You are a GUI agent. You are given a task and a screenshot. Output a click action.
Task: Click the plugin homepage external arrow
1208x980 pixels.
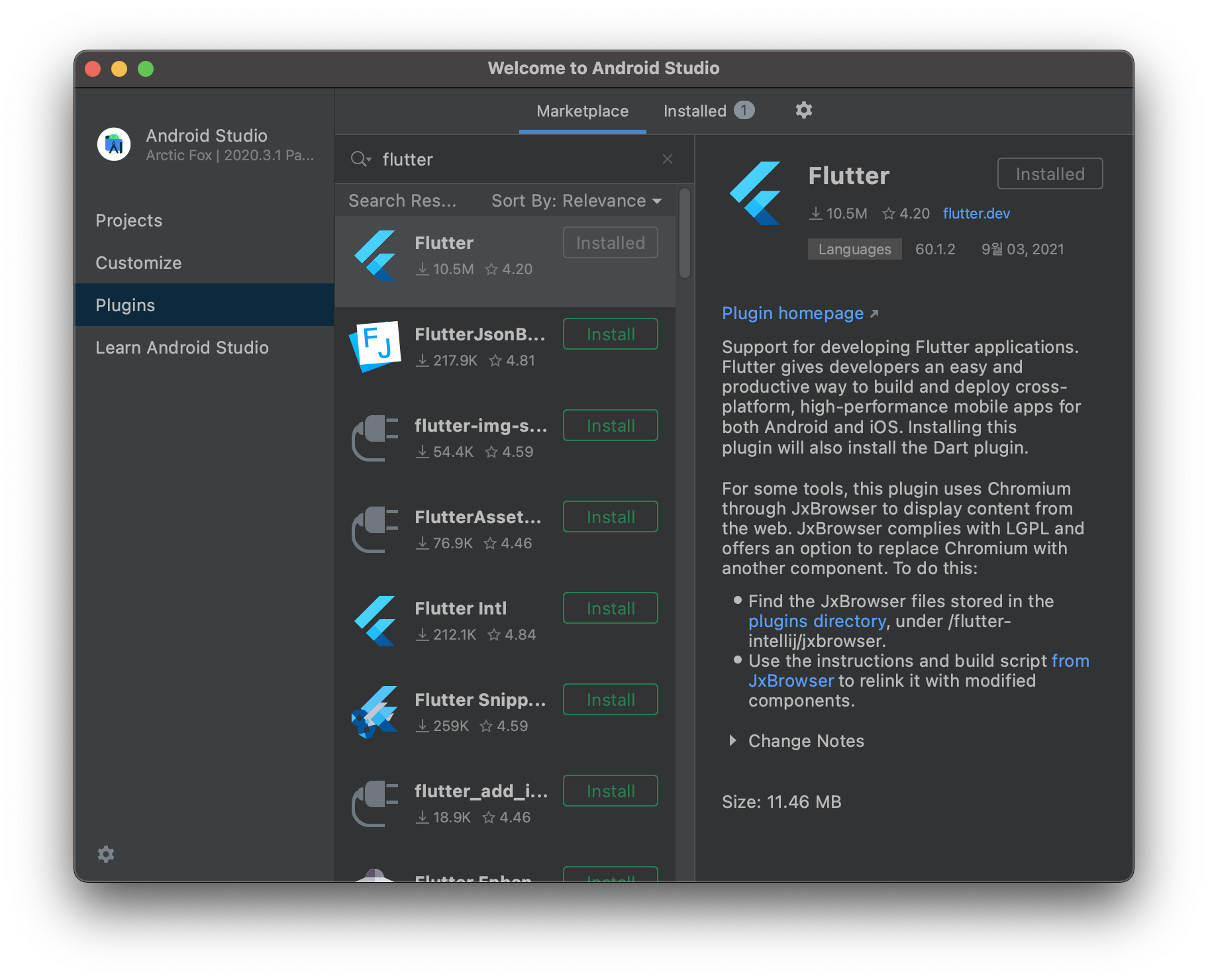click(x=874, y=314)
